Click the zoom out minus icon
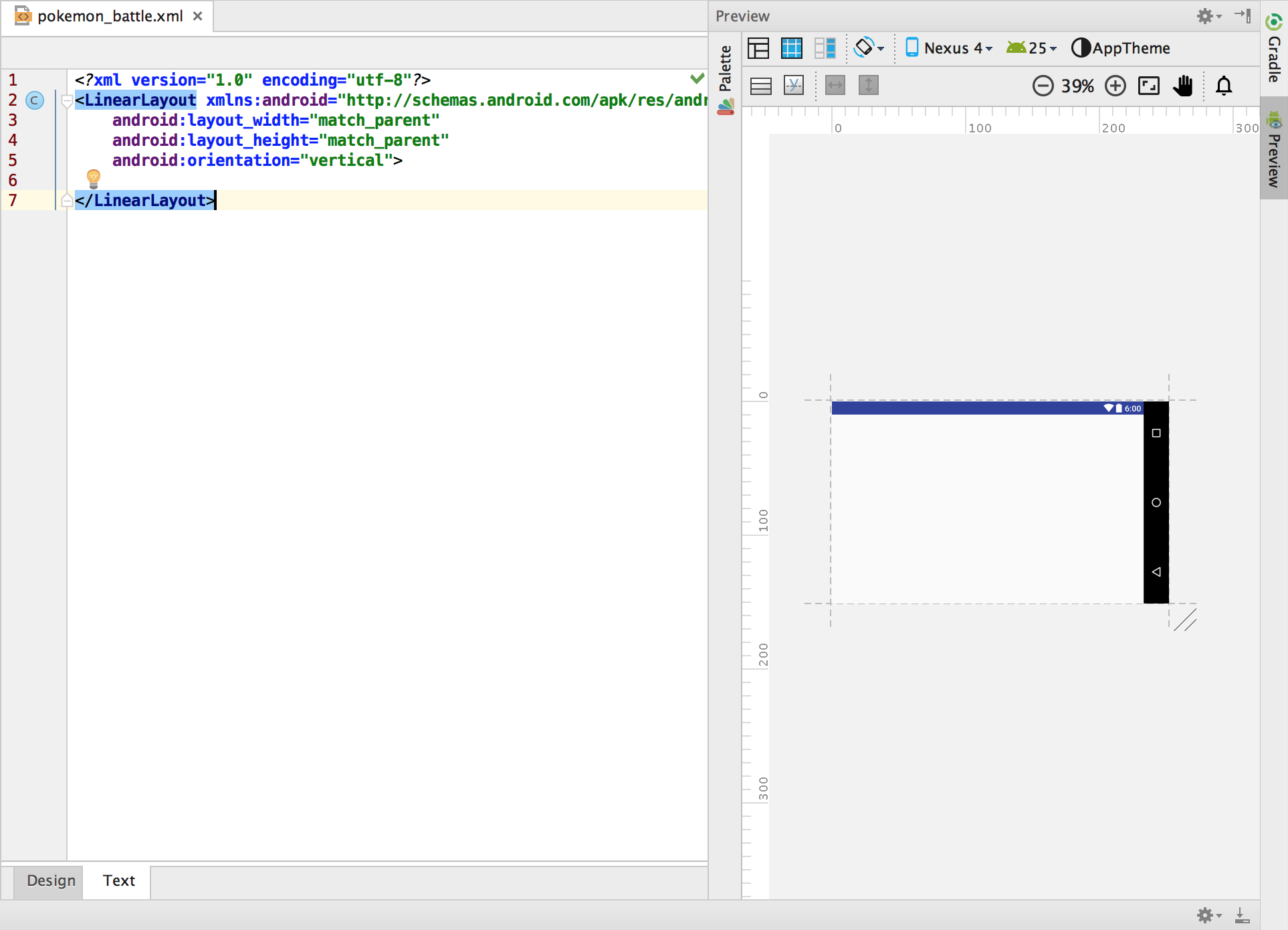 tap(1043, 86)
